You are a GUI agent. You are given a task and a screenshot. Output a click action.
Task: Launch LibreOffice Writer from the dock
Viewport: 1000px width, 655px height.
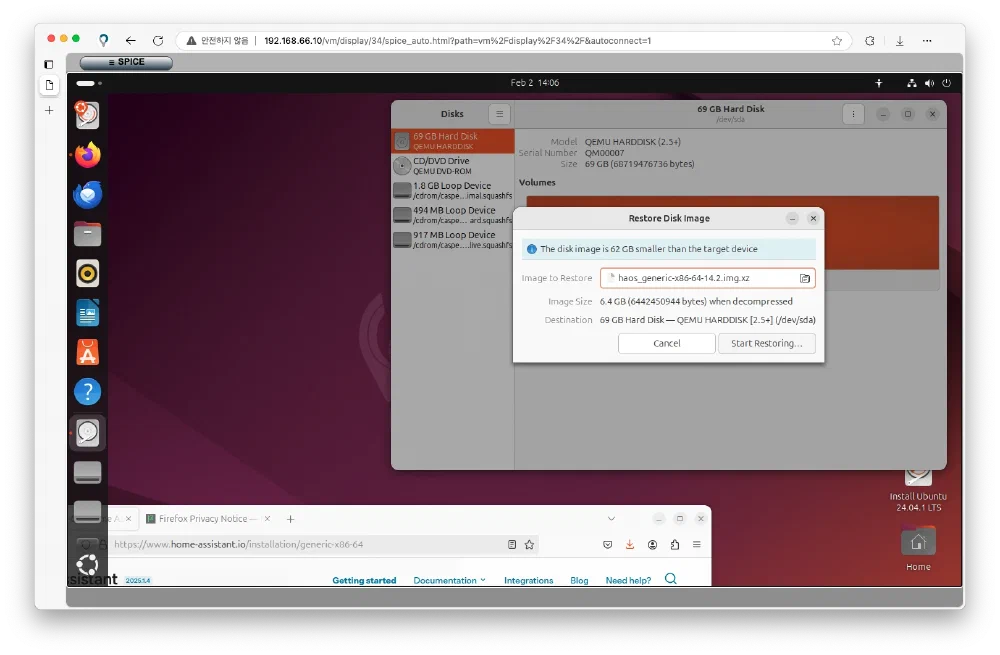tap(88, 313)
